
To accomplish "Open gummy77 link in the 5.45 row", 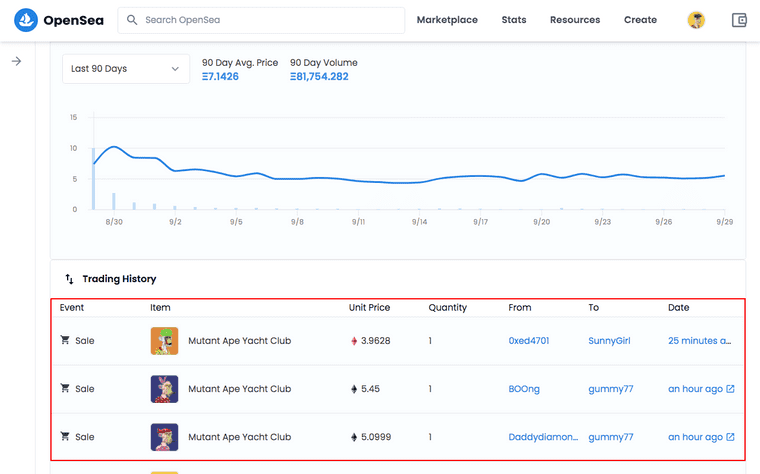I will [611, 389].
